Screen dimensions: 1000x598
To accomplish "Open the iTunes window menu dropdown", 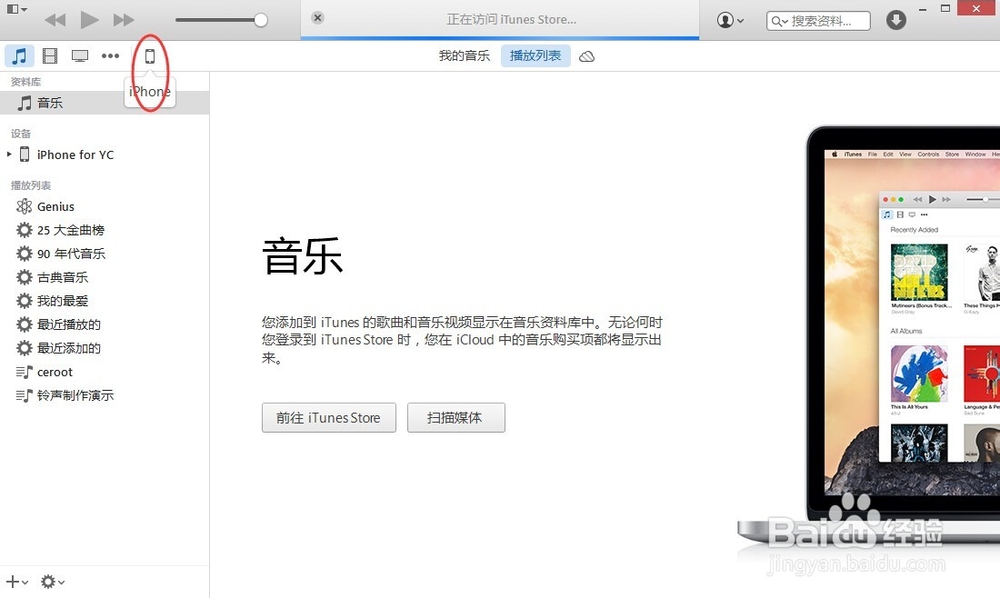I will tap(17, 10).
